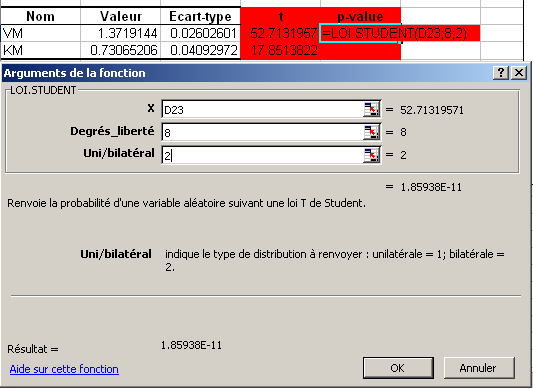Click the range selector icon for Uni/bilatéral field

(x=372, y=155)
